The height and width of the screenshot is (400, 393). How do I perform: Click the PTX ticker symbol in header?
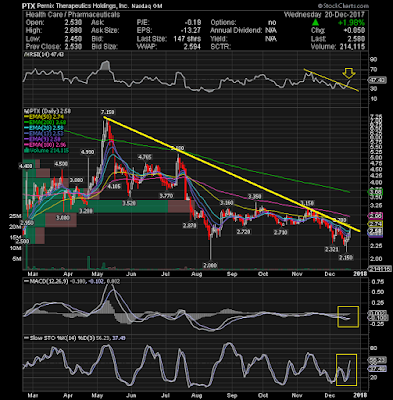coord(28,6)
